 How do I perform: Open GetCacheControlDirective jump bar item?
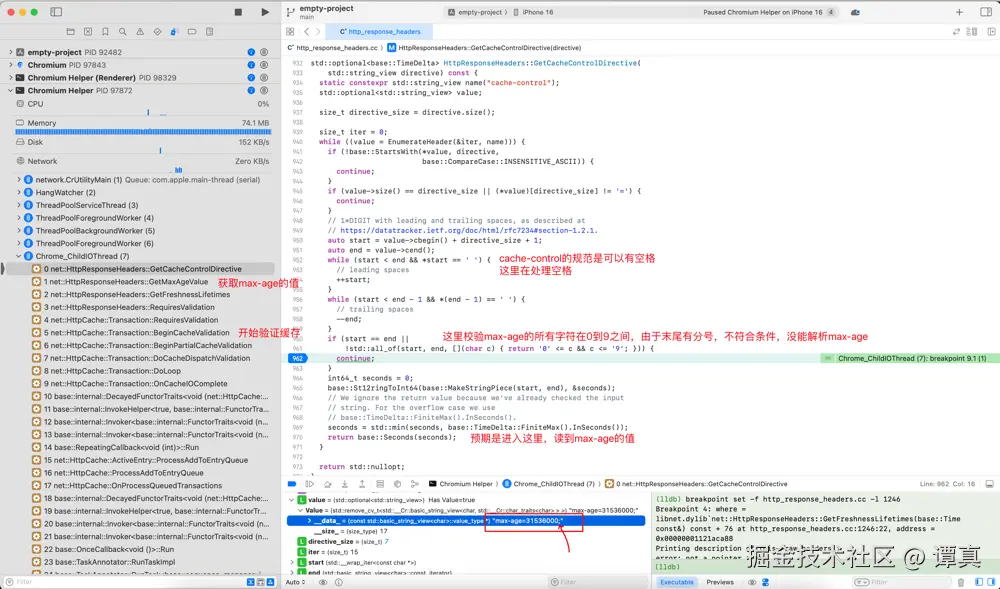pos(484,48)
